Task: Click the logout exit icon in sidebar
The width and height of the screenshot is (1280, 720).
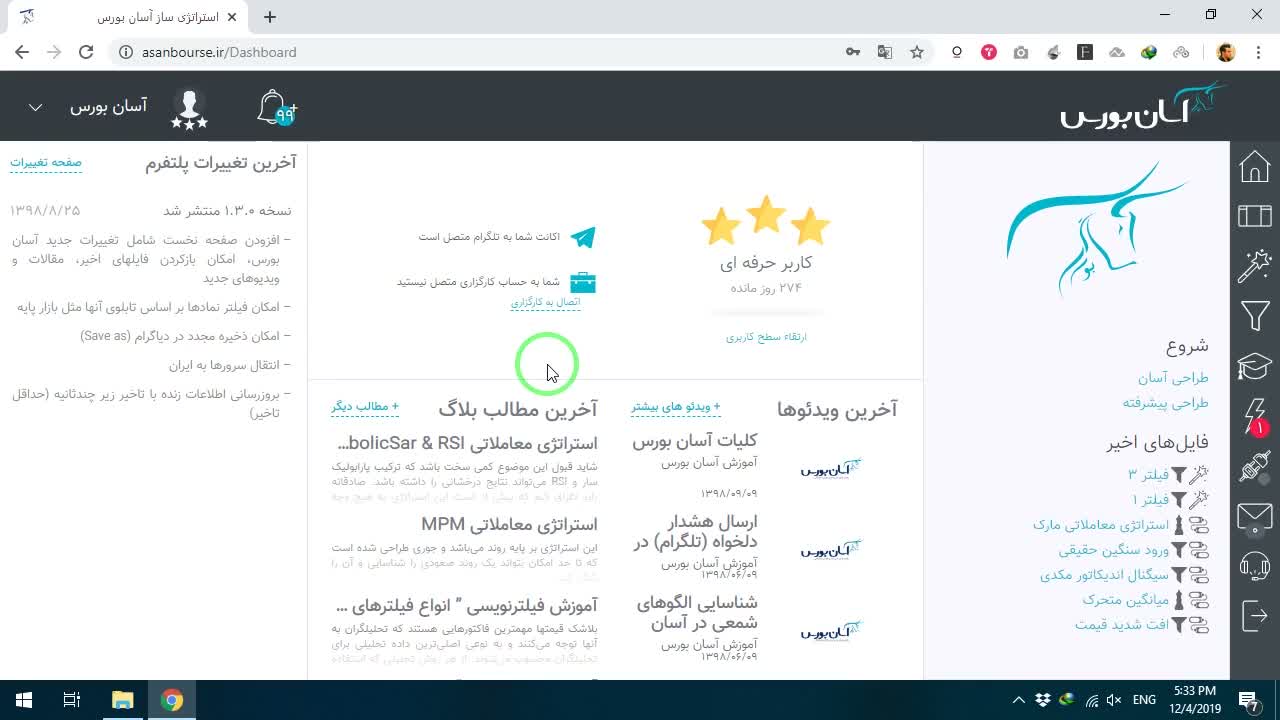Action: pos(1254,616)
